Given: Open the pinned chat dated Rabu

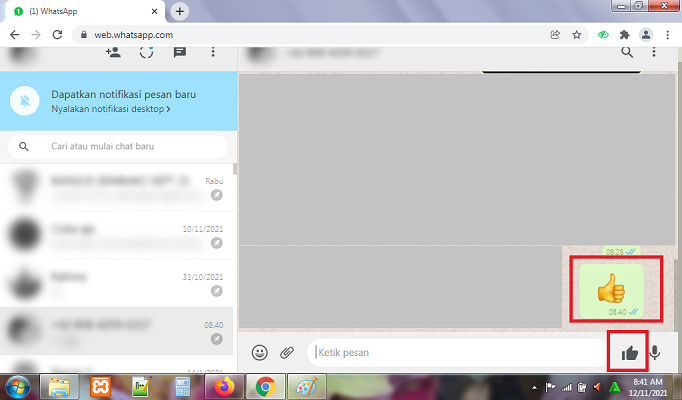Looking at the screenshot, I should click(117, 188).
